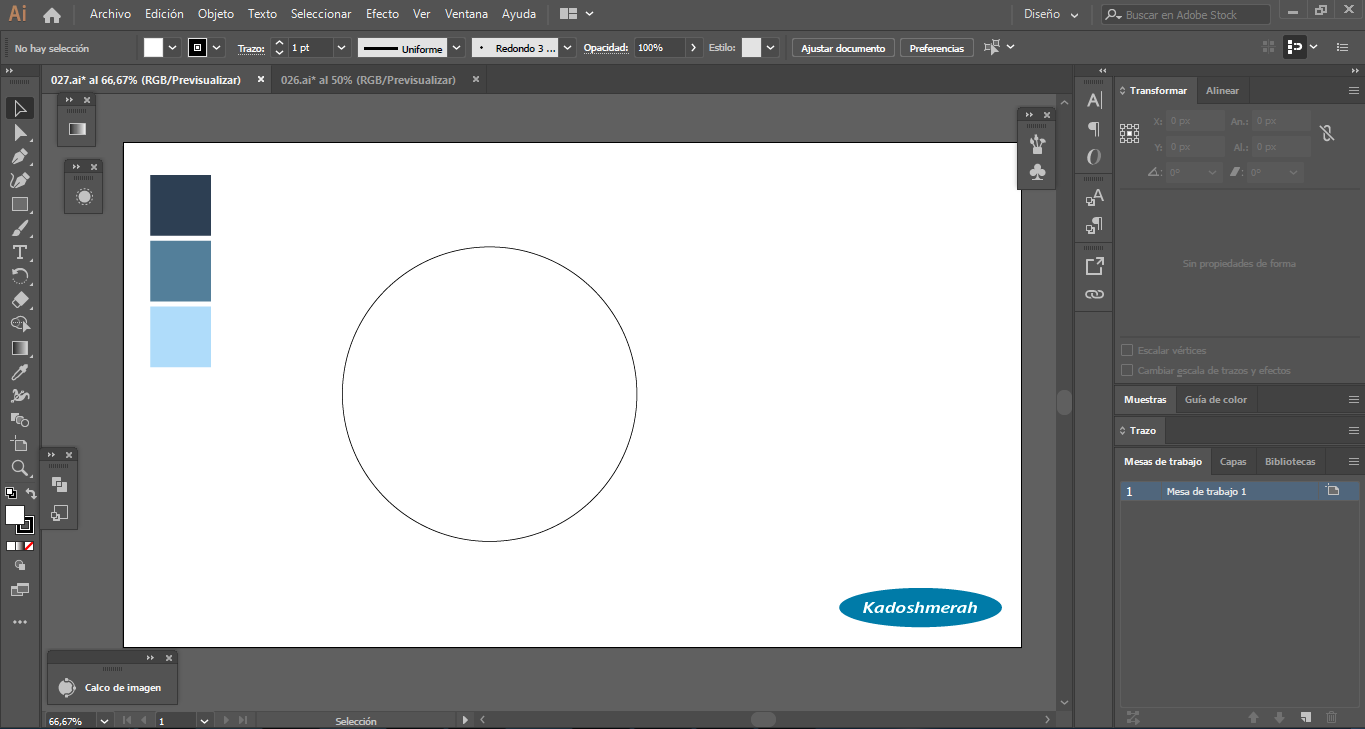Screen dimensions: 1365x729
Task: Swap fill and stroke colors arrow
Action: point(31,494)
